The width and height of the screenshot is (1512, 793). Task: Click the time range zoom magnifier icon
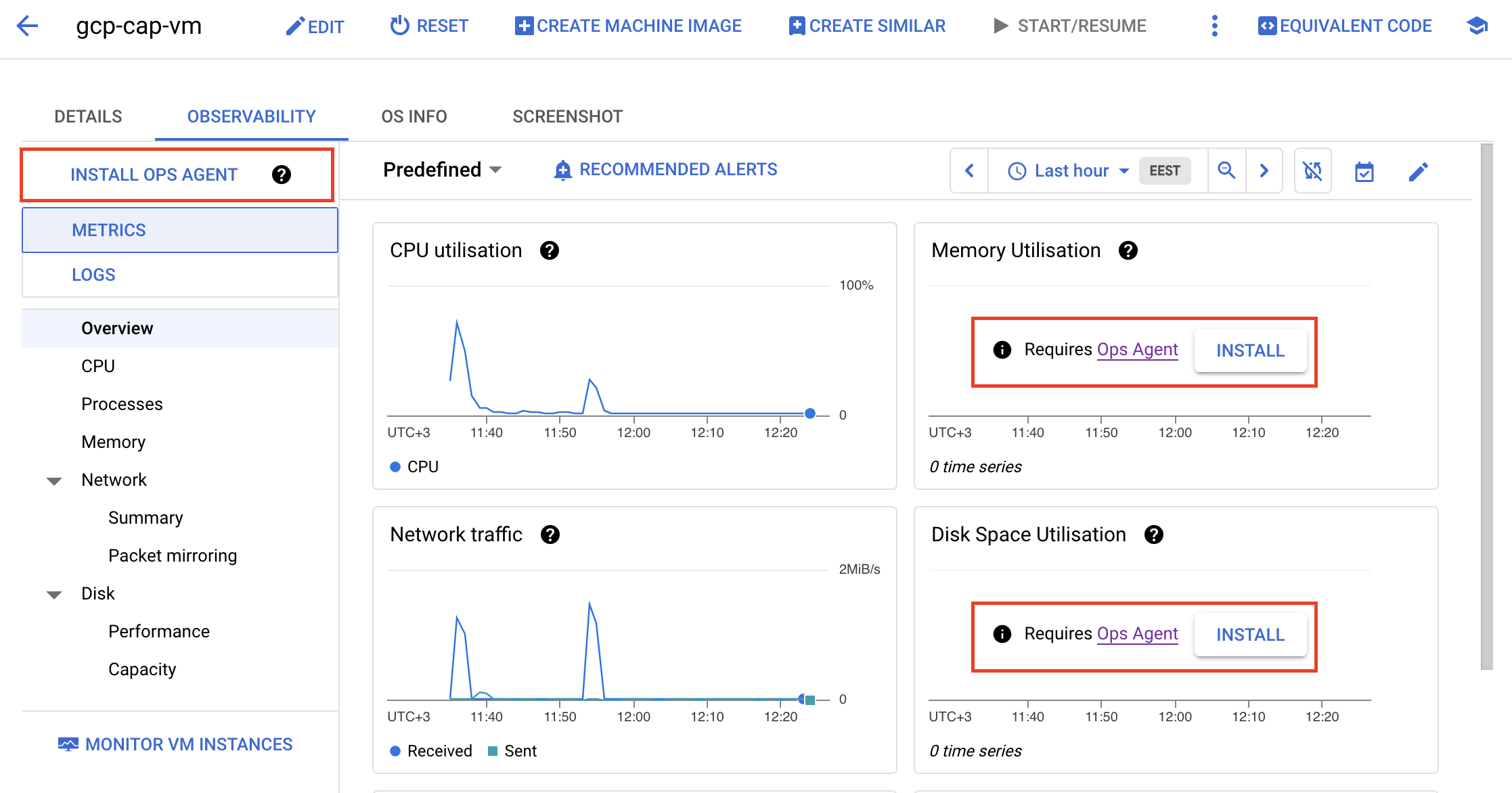(x=1226, y=171)
